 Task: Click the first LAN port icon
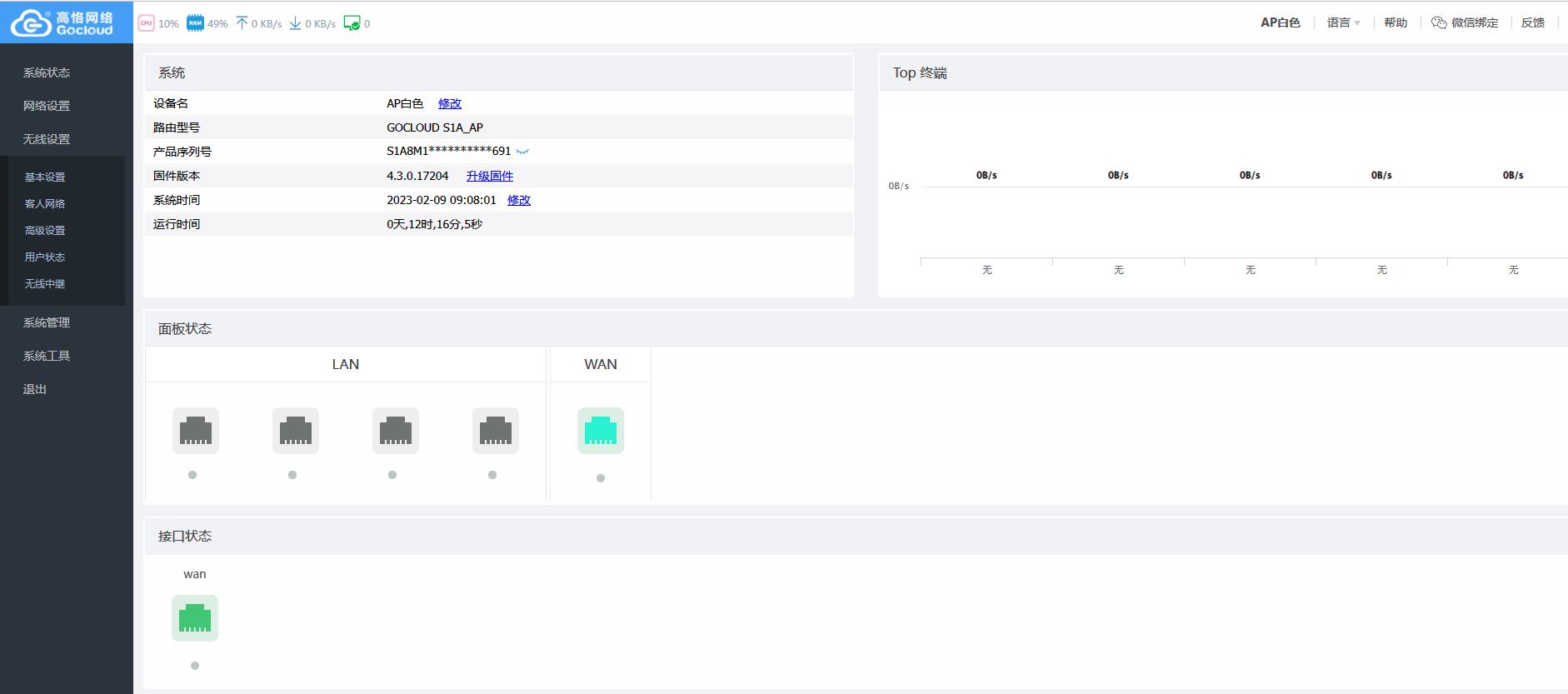click(x=195, y=431)
